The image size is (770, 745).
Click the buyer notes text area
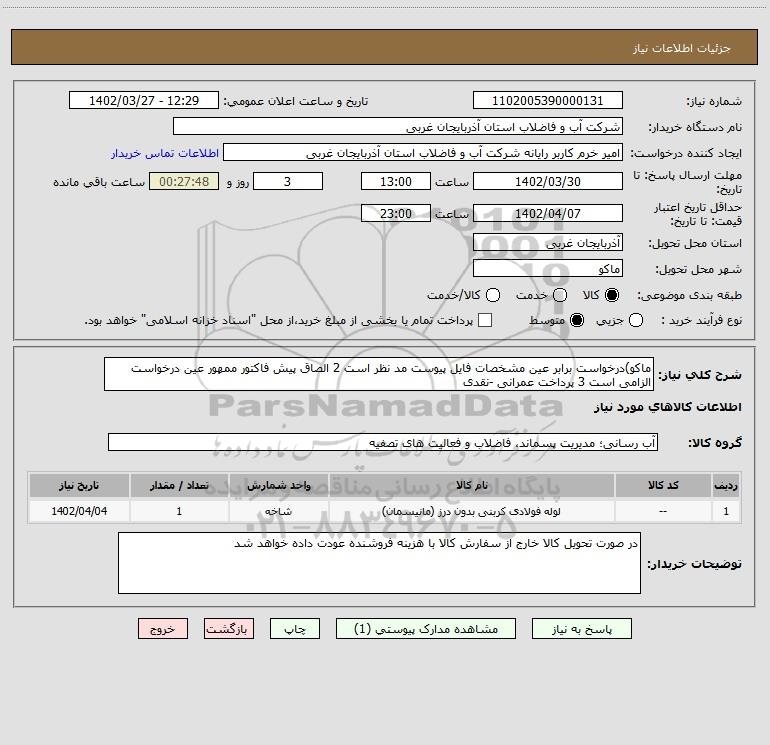pyautogui.click(x=379, y=563)
